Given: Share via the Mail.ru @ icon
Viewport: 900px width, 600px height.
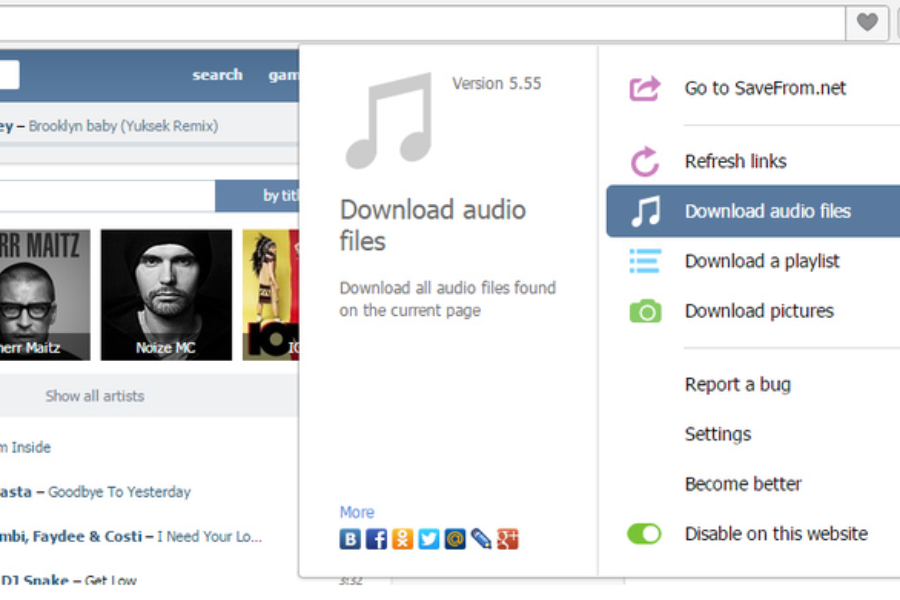Looking at the screenshot, I should [x=455, y=539].
